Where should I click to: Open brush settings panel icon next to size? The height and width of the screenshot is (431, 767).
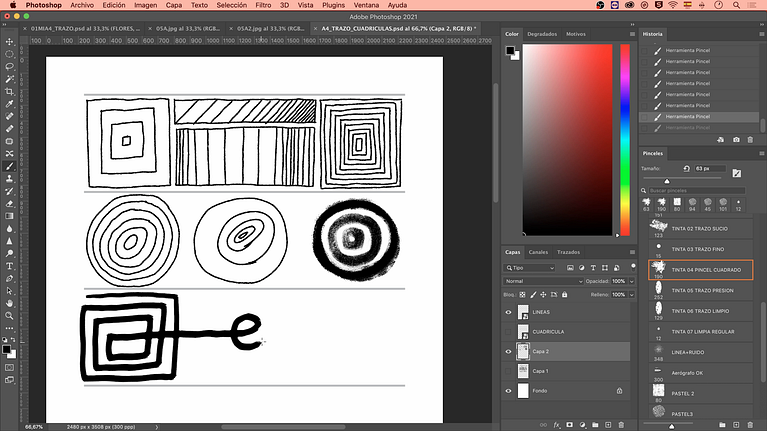tap(737, 173)
